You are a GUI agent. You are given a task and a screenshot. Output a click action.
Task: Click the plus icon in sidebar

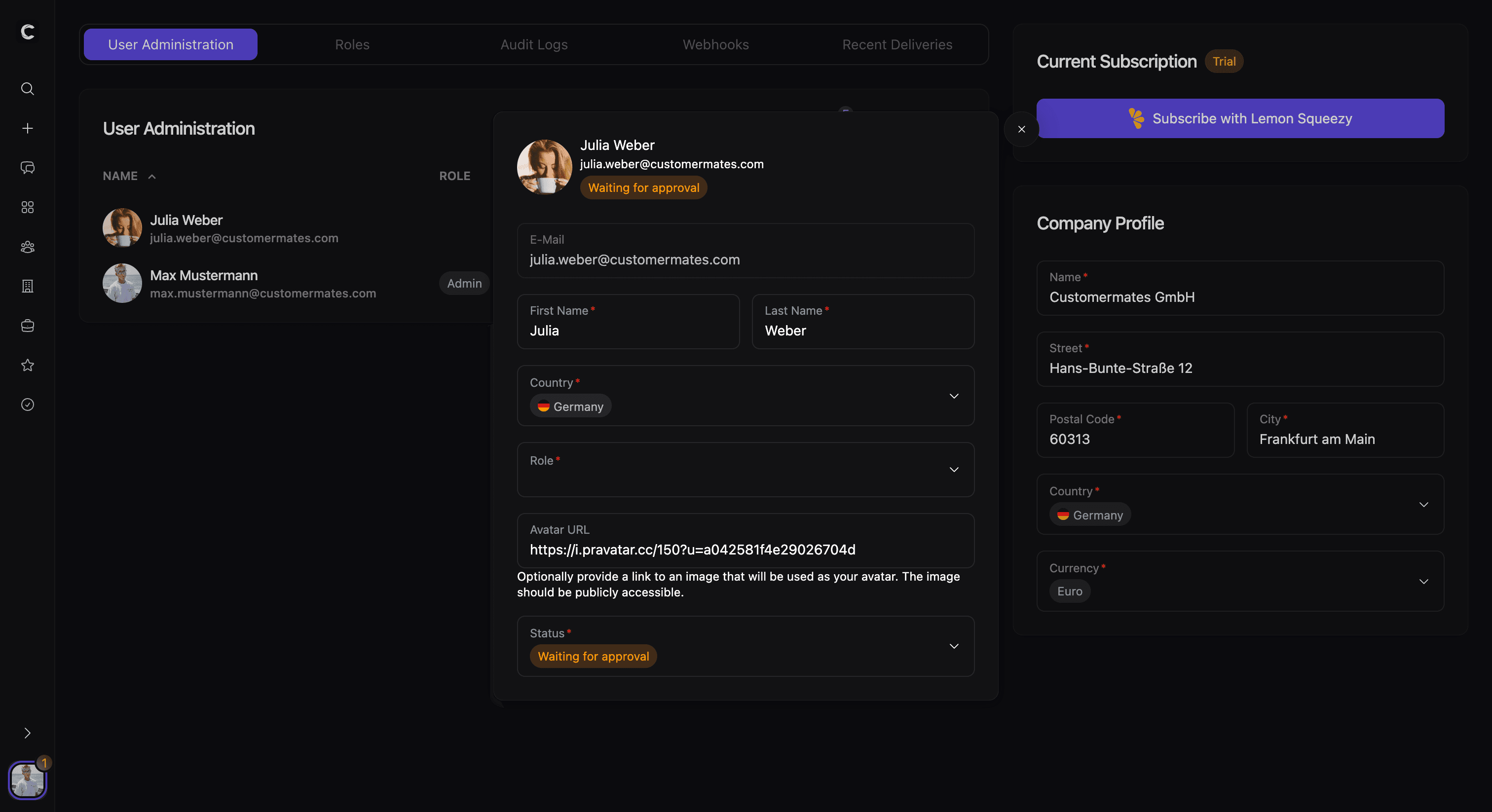pos(27,128)
